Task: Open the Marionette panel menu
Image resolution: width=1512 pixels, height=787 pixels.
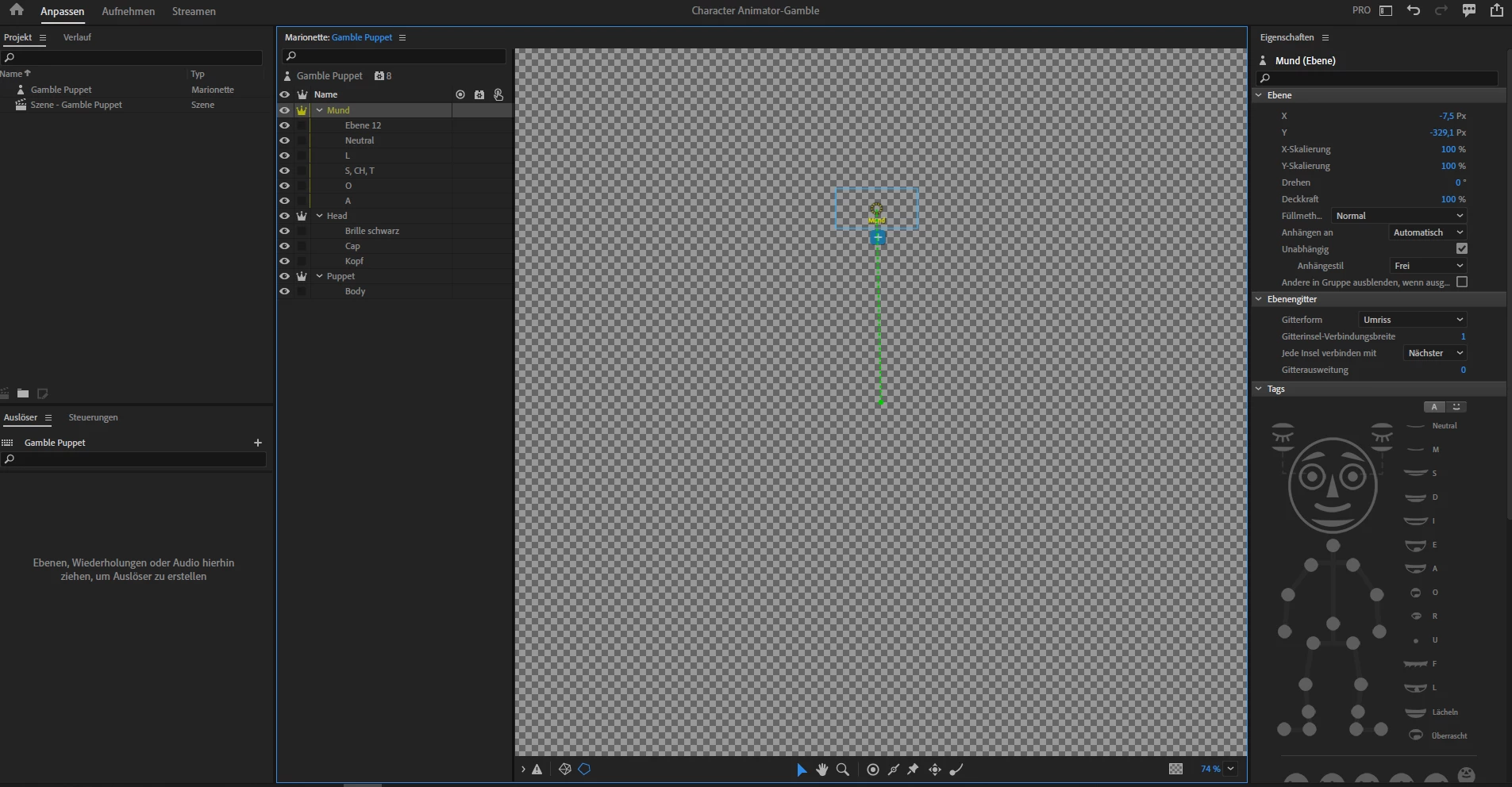Action: (x=402, y=37)
